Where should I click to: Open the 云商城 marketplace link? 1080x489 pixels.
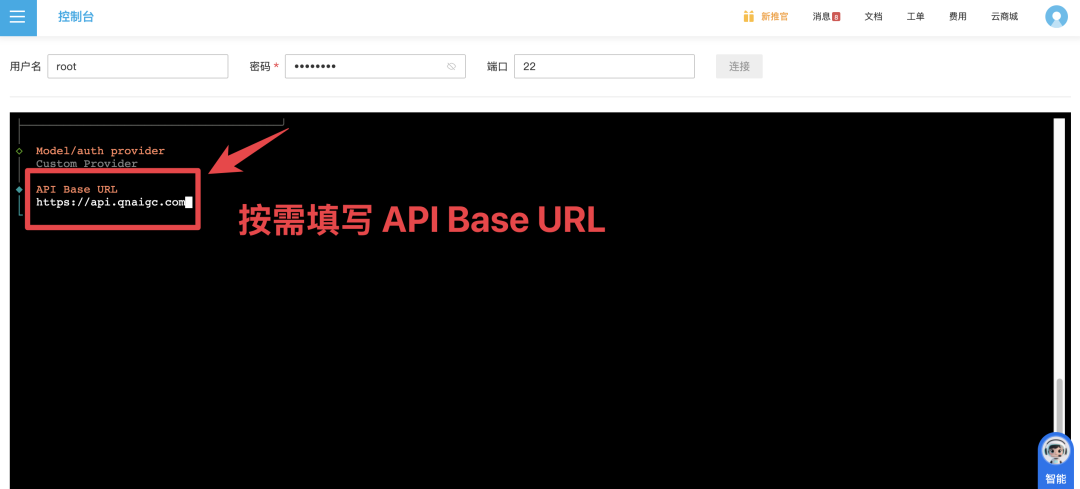pos(1004,17)
